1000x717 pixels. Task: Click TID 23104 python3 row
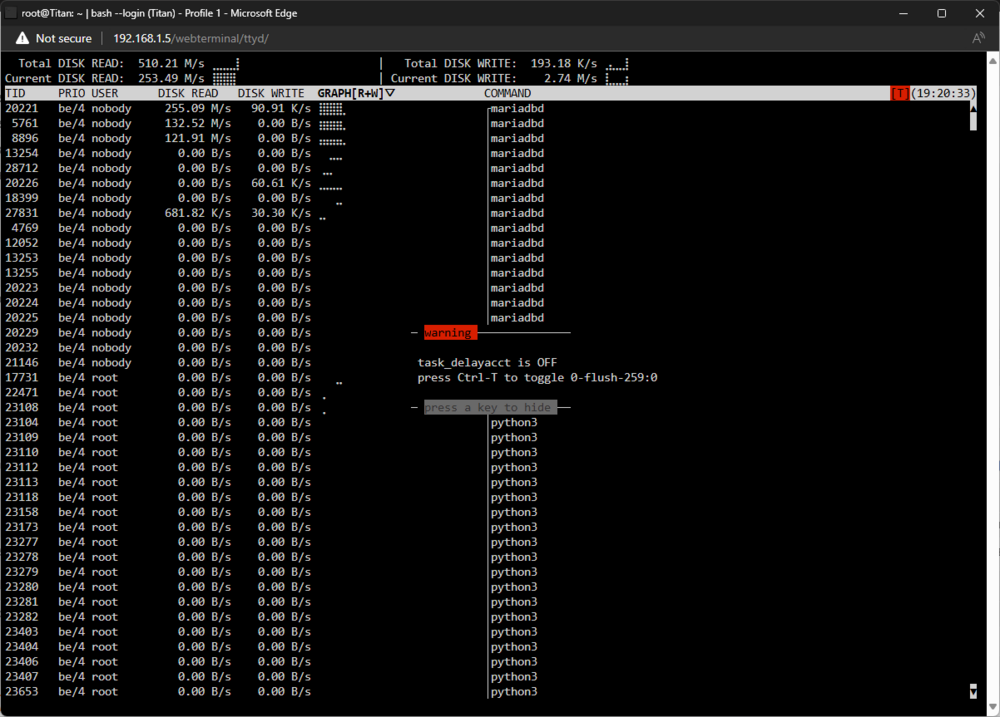click(271, 422)
